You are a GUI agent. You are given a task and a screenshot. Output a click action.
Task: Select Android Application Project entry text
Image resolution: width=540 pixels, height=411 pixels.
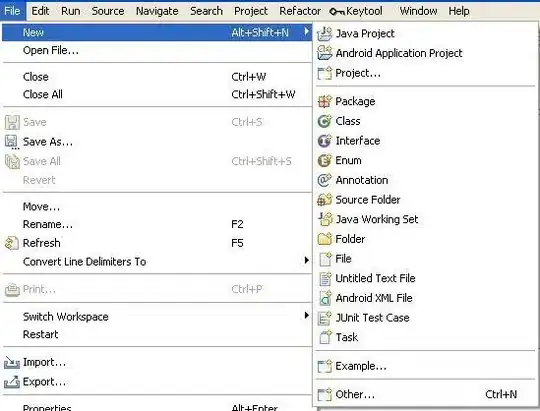pyautogui.click(x=399, y=53)
